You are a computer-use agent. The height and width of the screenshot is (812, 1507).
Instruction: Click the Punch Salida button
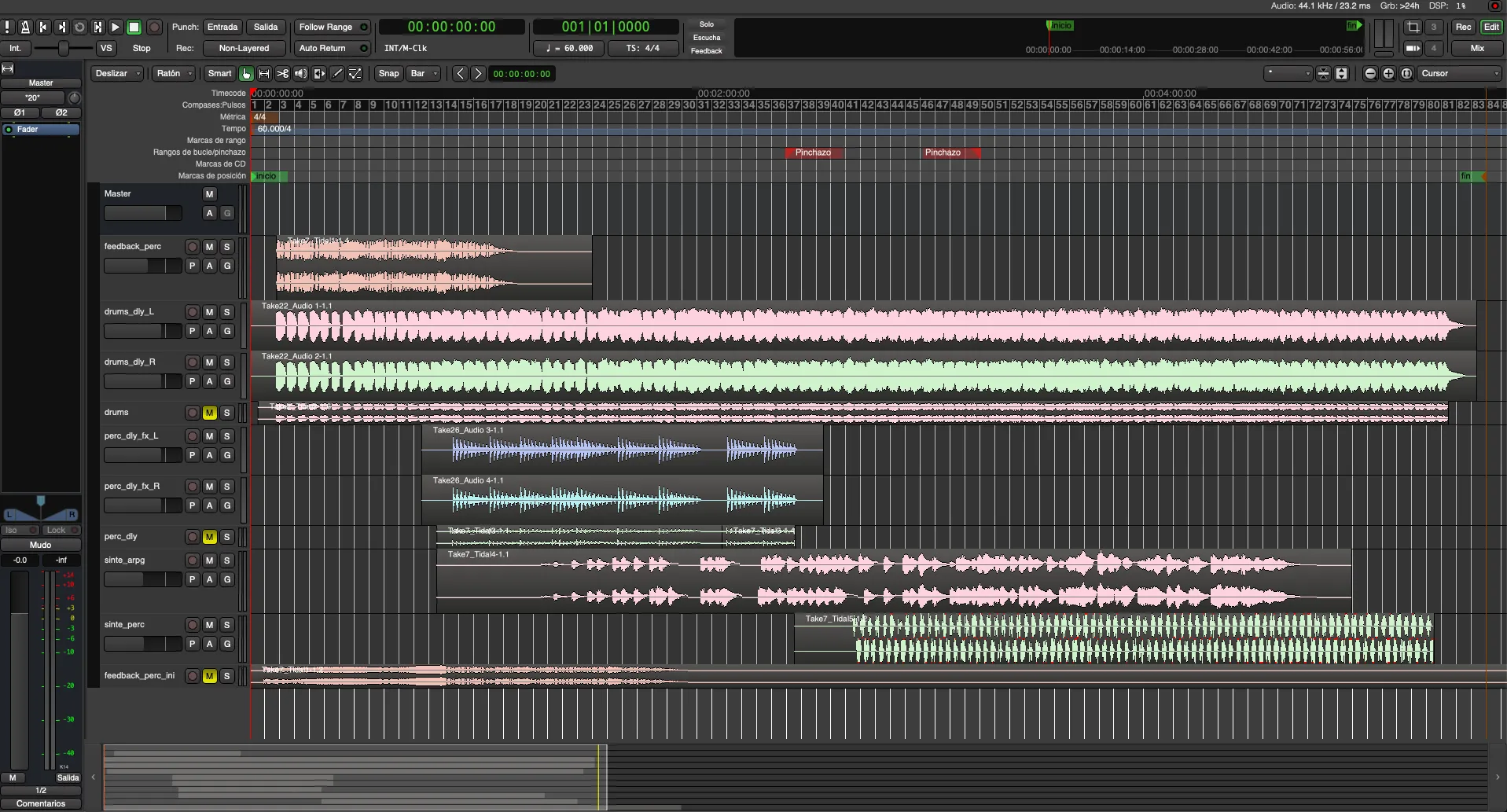tap(266, 27)
